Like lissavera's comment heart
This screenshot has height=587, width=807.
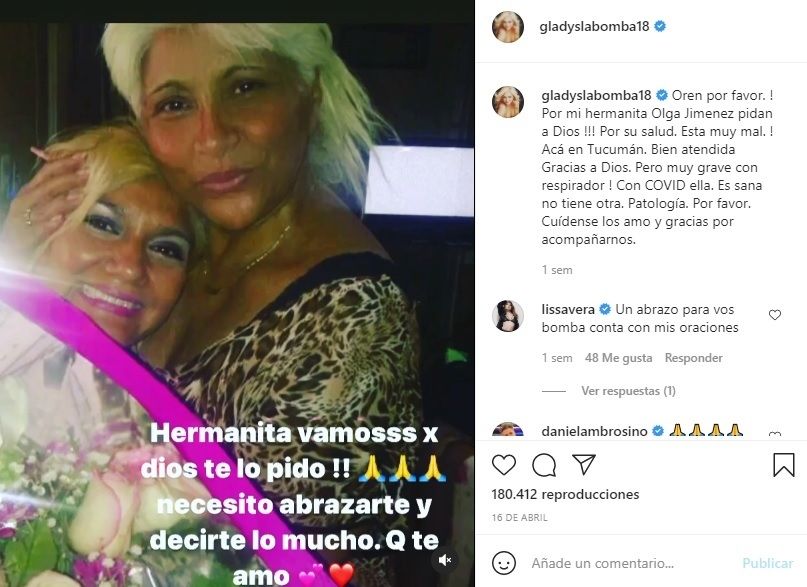[775, 315]
